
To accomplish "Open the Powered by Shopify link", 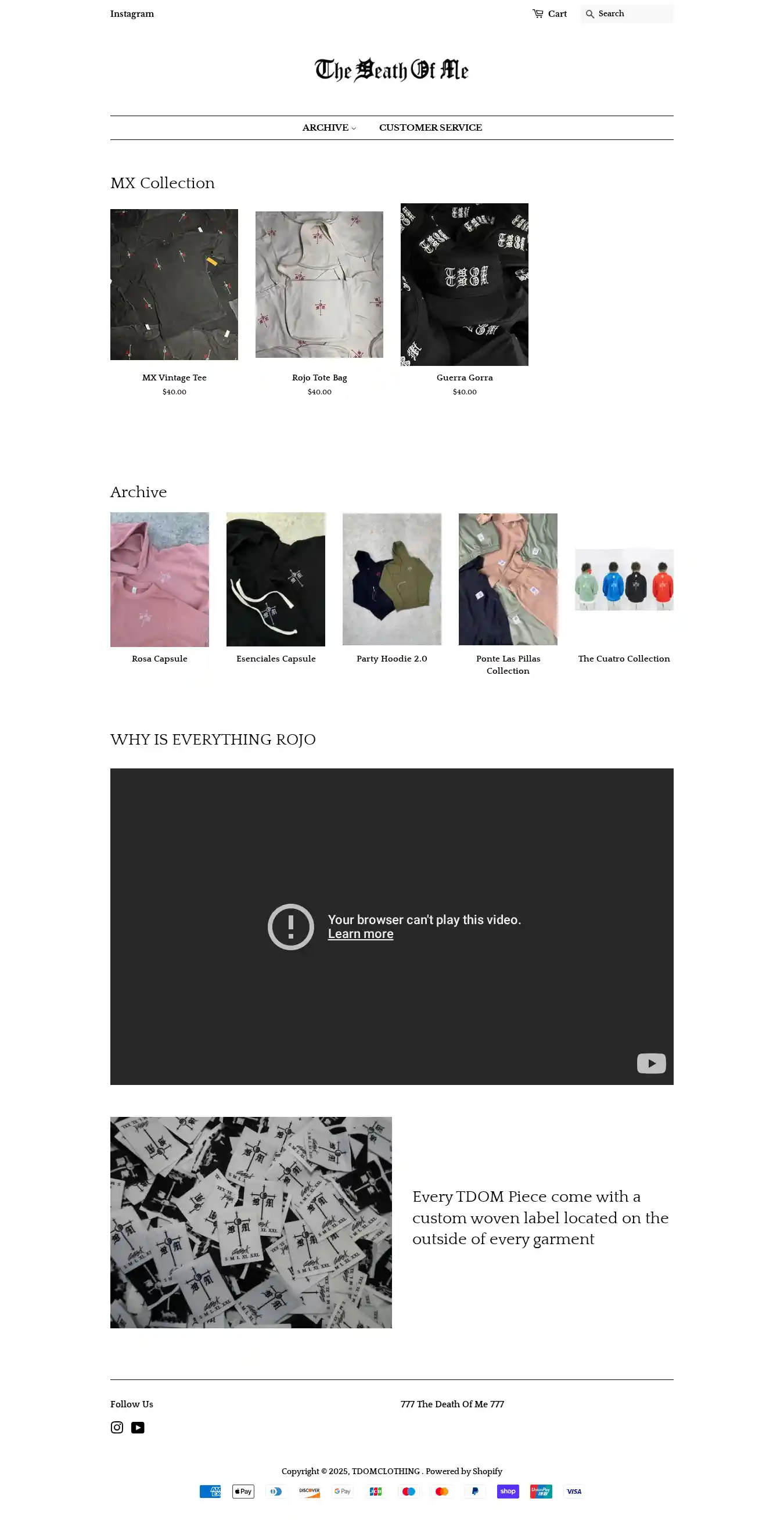I will tap(463, 1471).
